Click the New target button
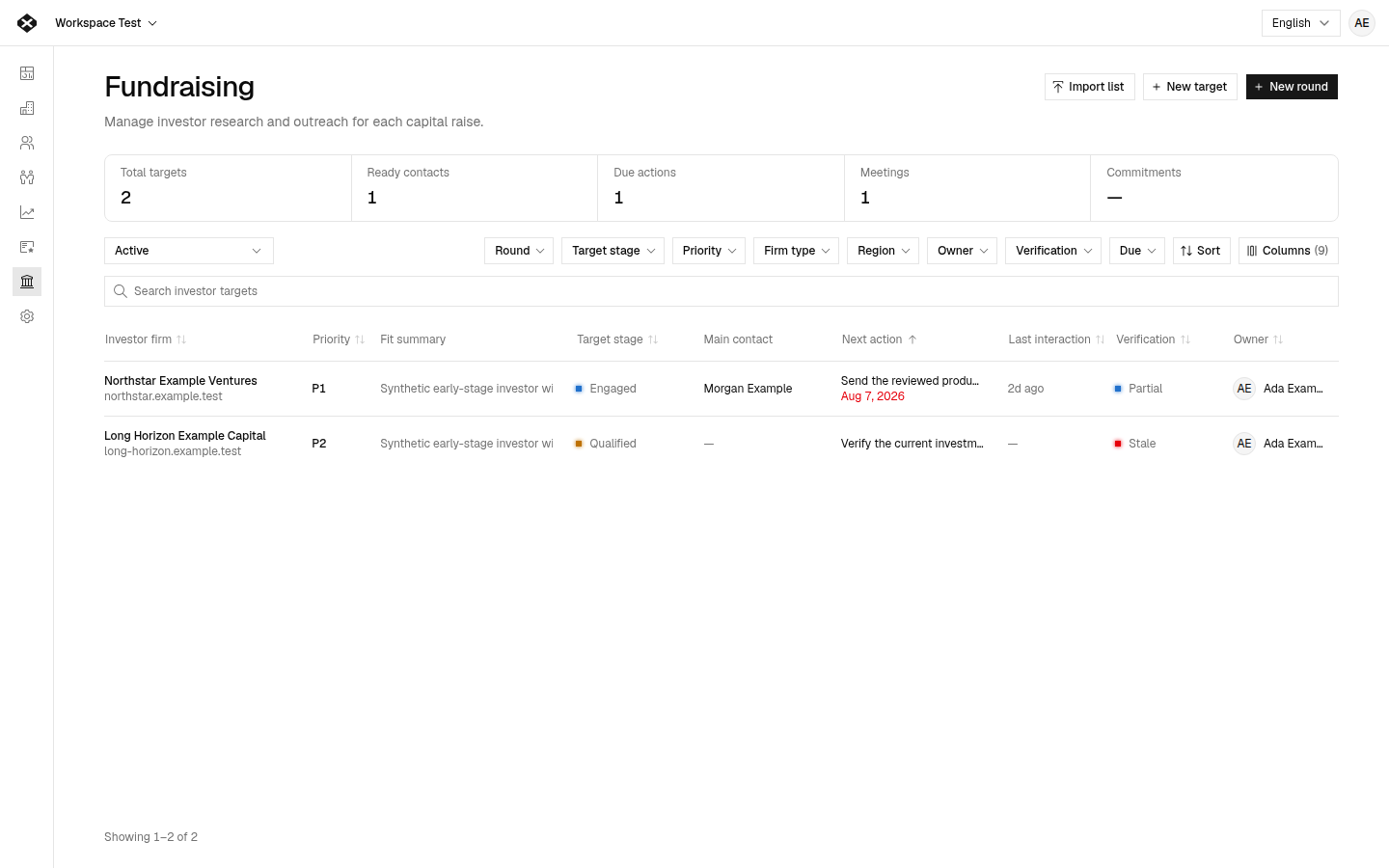This screenshot has width=1389, height=868. point(1190,87)
